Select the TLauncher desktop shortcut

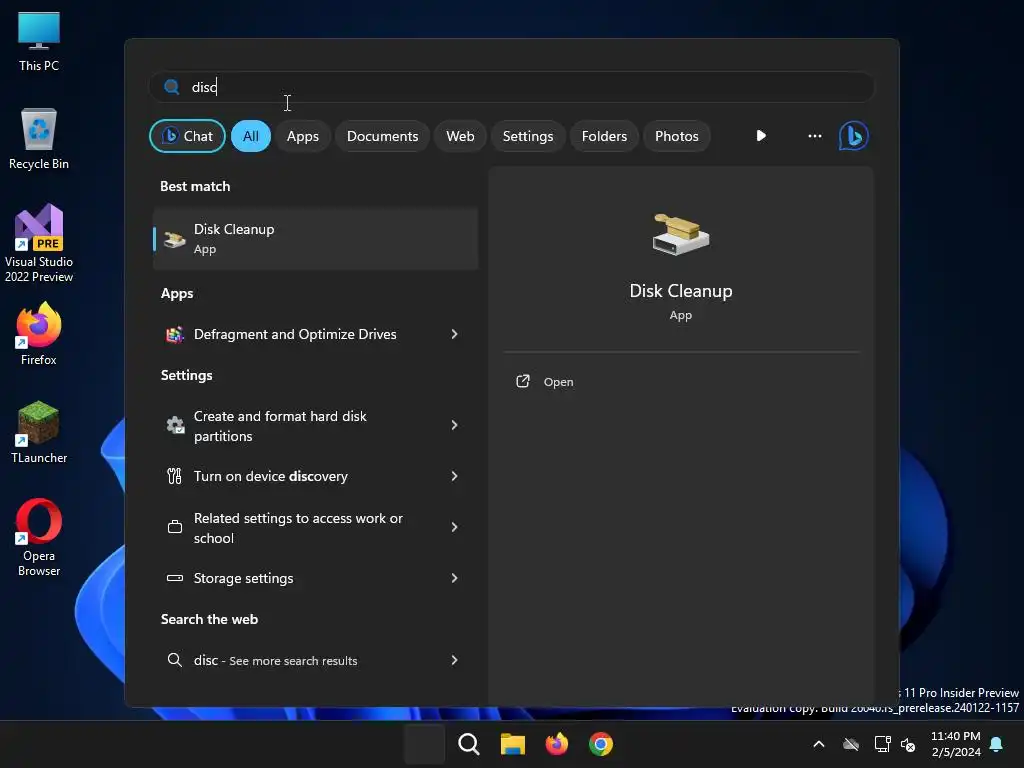[x=39, y=432]
